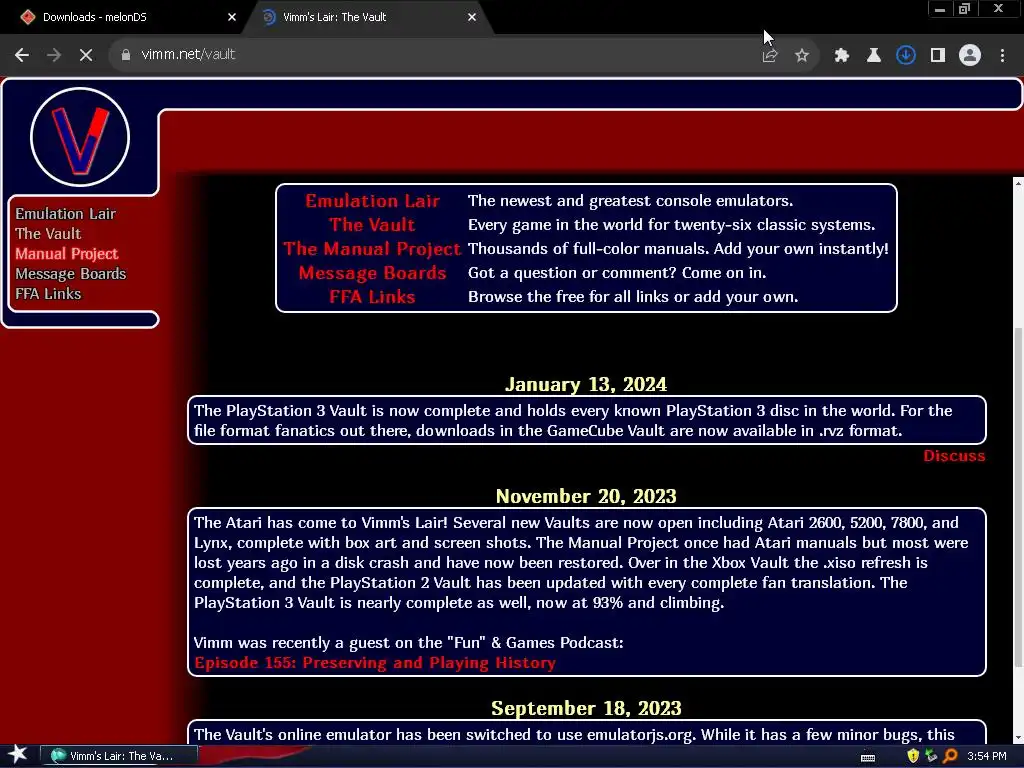Stop page loading with the X button
1024x768 pixels.
coord(86,55)
